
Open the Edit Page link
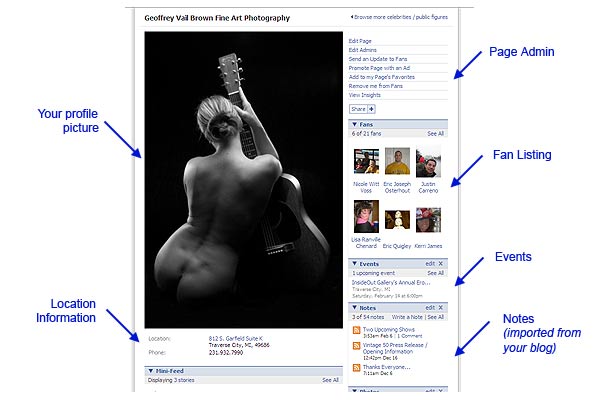tap(360, 41)
